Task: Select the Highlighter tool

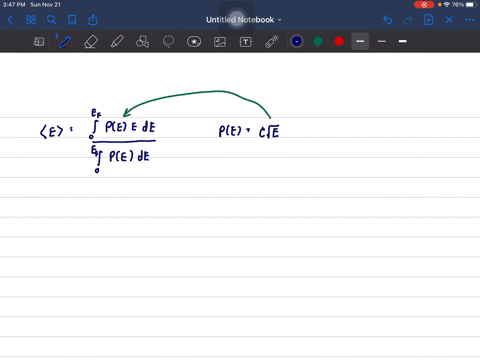Action: pyautogui.click(x=117, y=42)
